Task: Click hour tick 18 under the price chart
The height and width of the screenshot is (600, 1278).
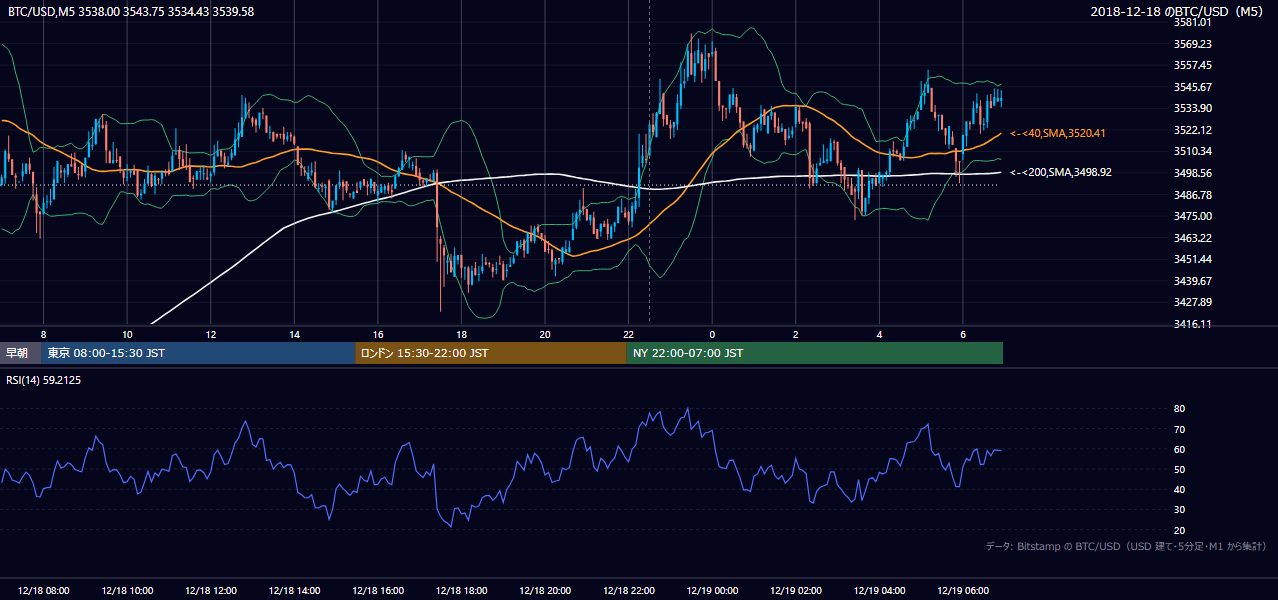Action: pyautogui.click(x=461, y=334)
